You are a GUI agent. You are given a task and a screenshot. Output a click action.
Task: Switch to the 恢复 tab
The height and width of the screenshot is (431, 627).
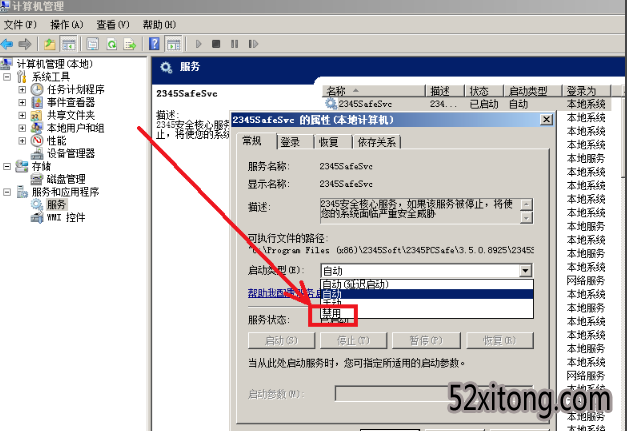333,142
